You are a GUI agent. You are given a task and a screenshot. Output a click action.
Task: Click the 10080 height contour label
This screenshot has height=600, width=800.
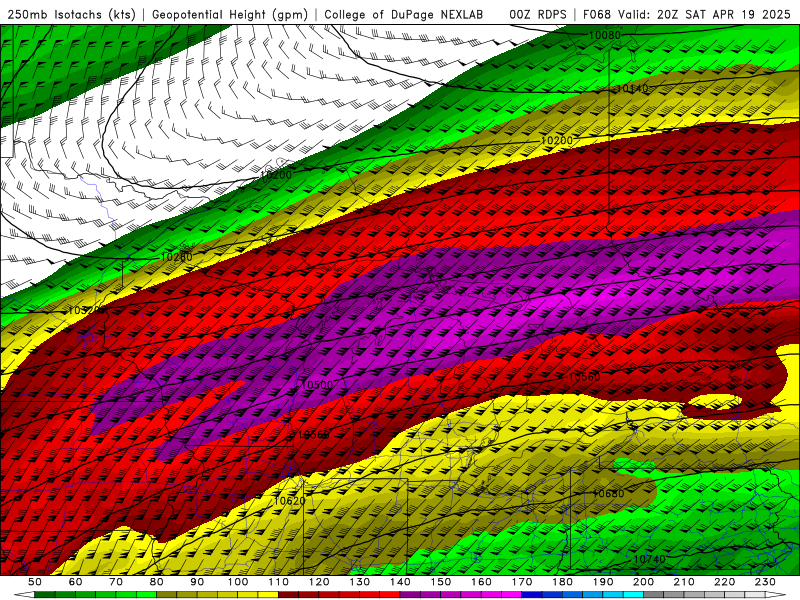[x=605, y=35]
